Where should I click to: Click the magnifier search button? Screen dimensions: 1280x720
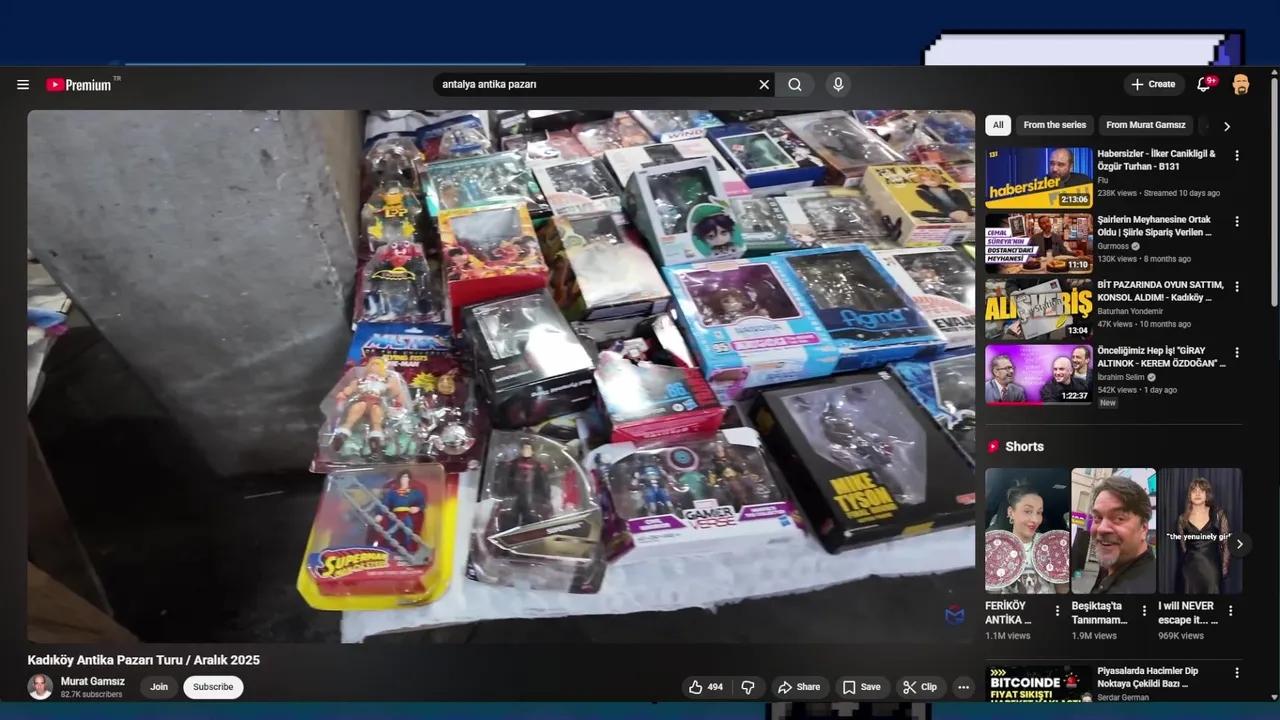795,85
